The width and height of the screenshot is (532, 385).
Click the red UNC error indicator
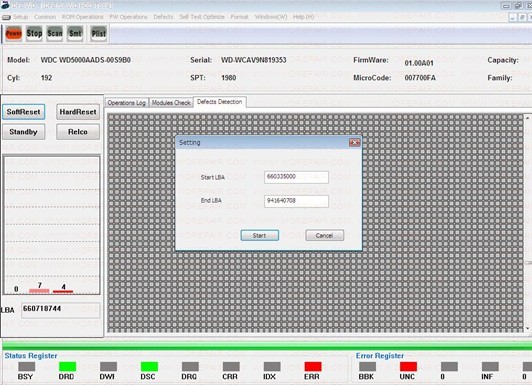408,366
